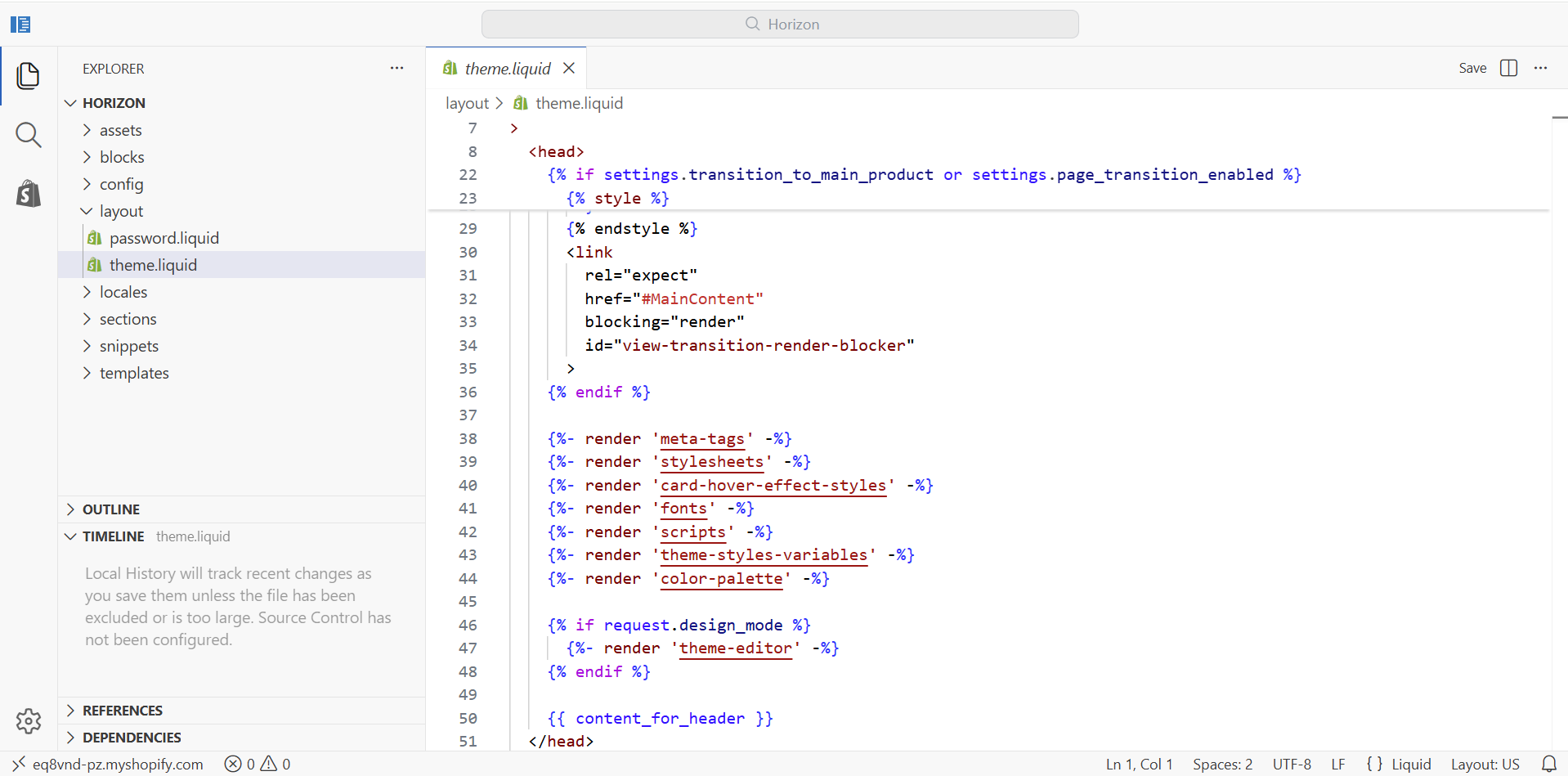The height and width of the screenshot is (776, 1568).
Task: Show errors count in status bar
Action: [x=240, y=764]
